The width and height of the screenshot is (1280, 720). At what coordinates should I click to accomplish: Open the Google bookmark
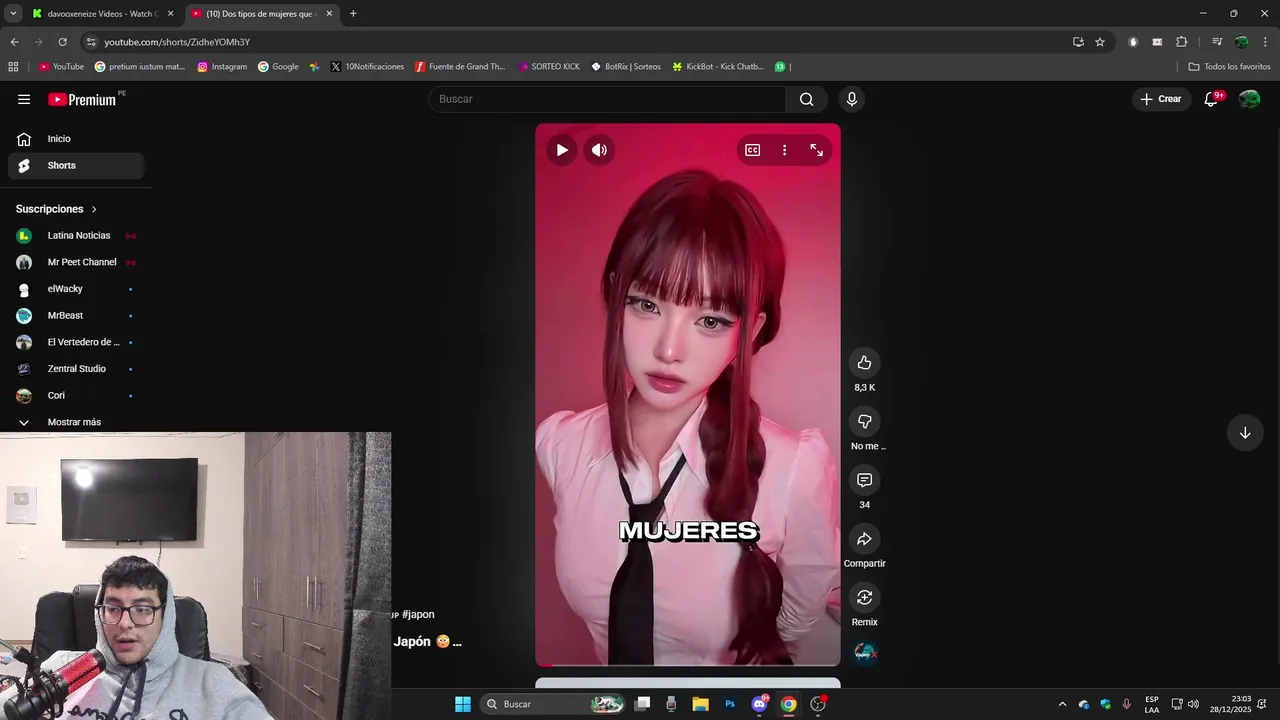coord(278,67)
